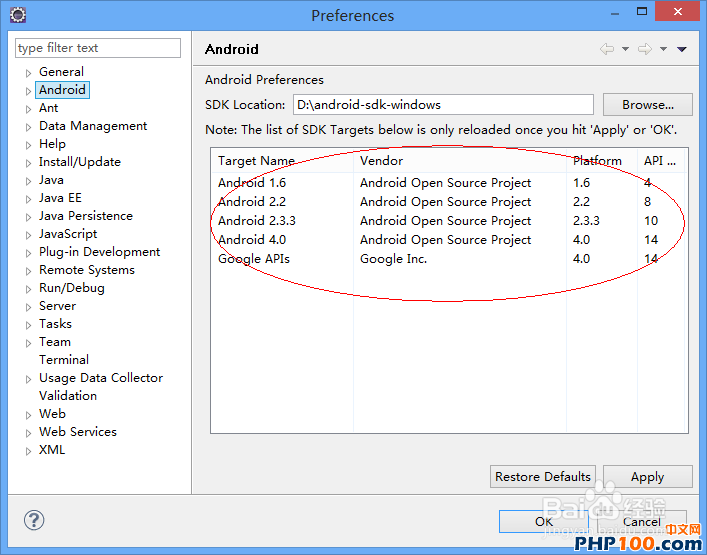Select the Android 4.0 target row
The width and height of the screenshot is (707, 555).
pos(448,239)
